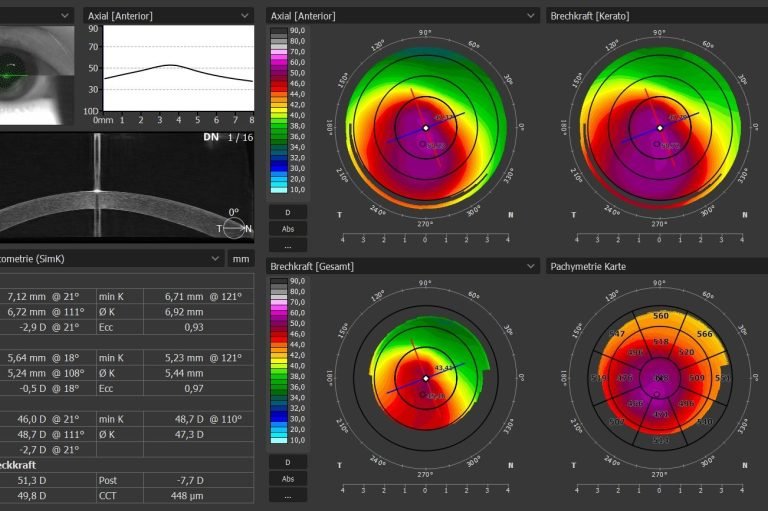Click the 509 sector on the pachymetry map
Screen dimensions: 768x511
point(696,378)
